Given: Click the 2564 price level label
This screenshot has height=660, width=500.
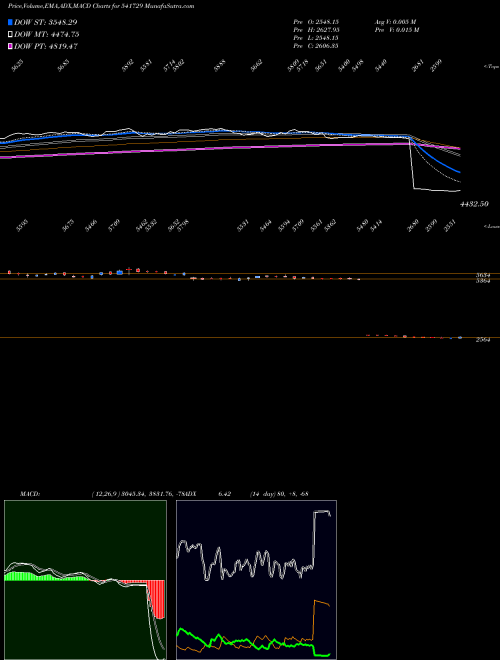Looking at the screenshot, I should [x=483, y=340].
